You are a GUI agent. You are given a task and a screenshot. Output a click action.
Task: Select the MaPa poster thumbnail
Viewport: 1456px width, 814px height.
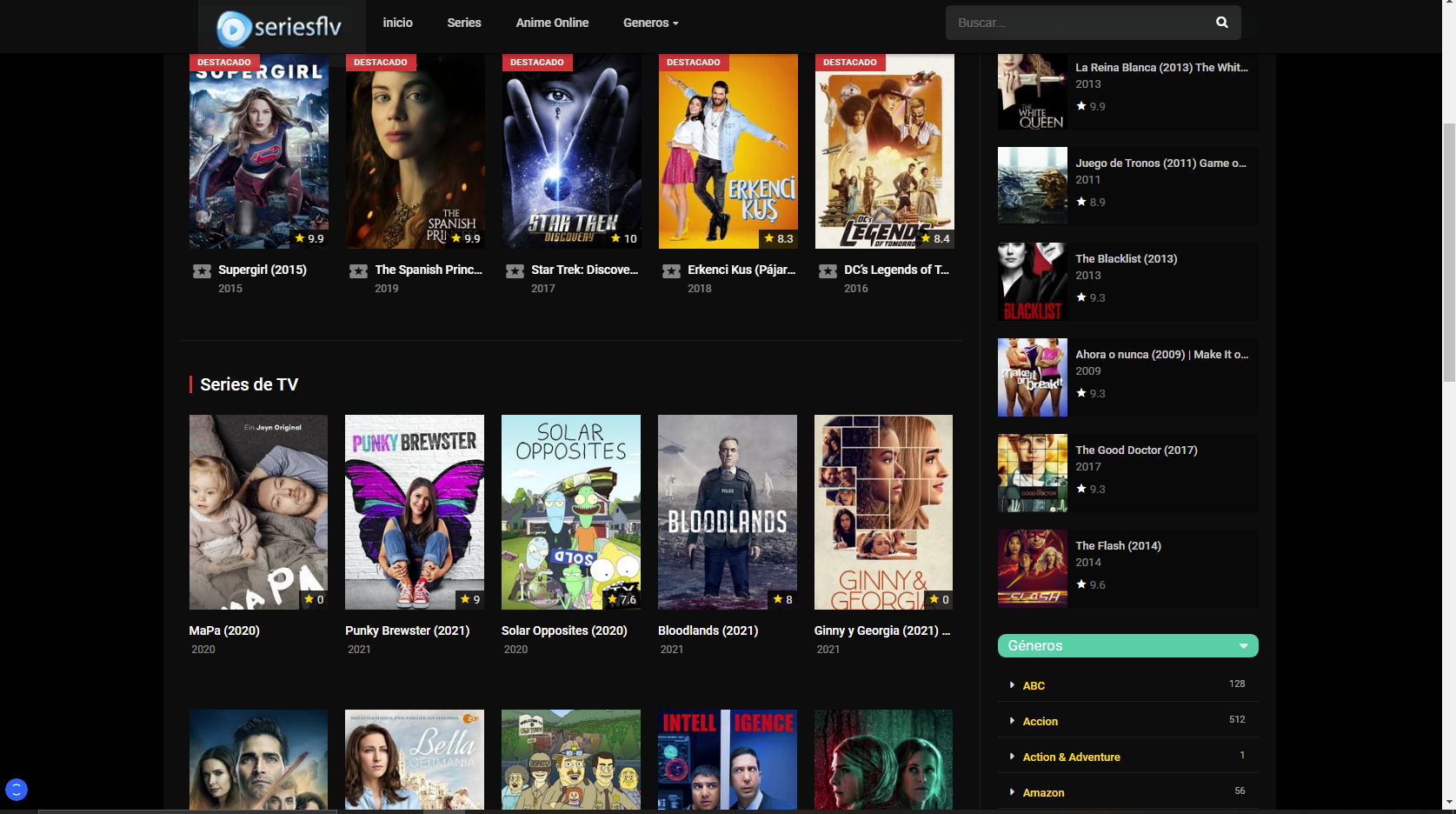coord(258,512)
